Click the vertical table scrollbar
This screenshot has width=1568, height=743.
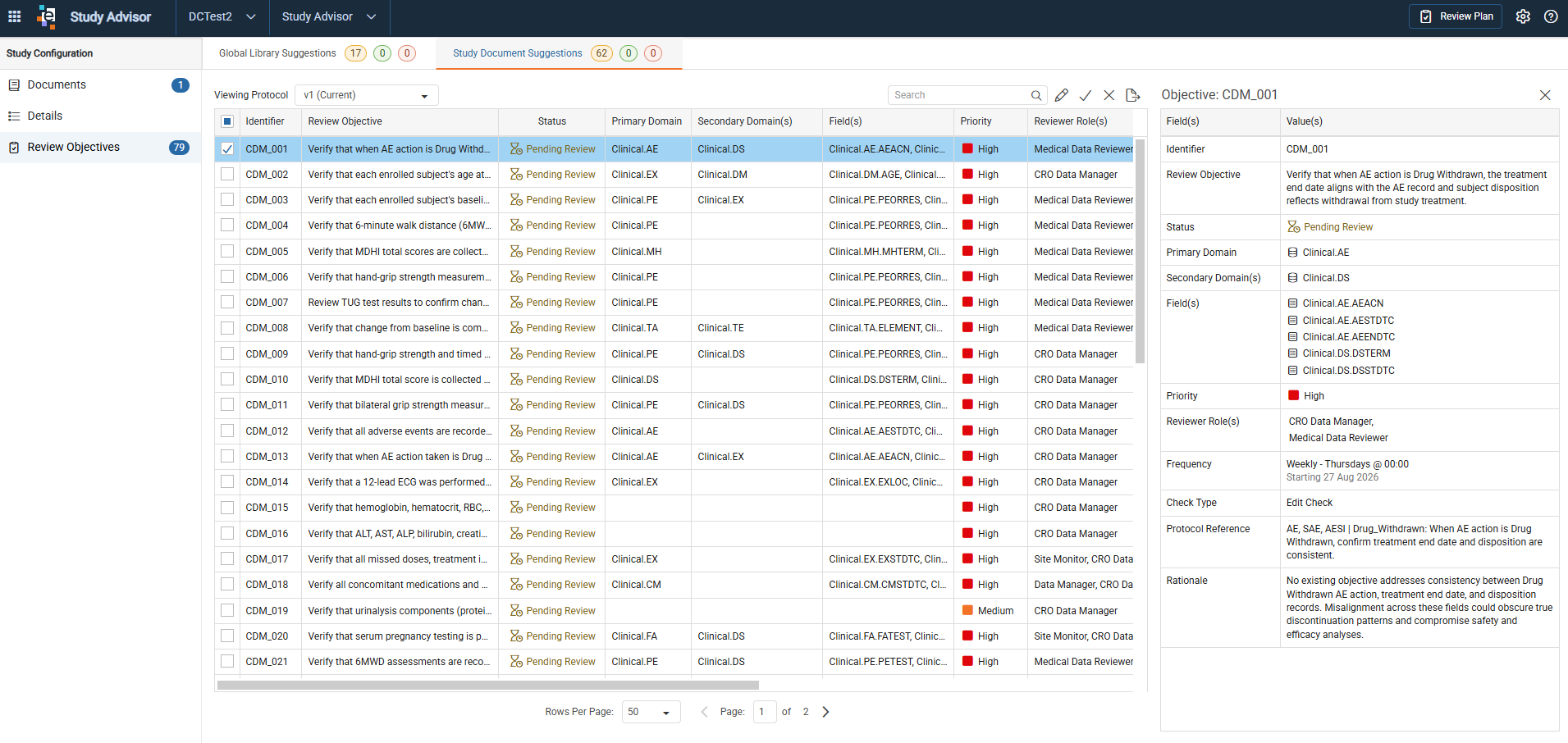(x=1140, y=251)
